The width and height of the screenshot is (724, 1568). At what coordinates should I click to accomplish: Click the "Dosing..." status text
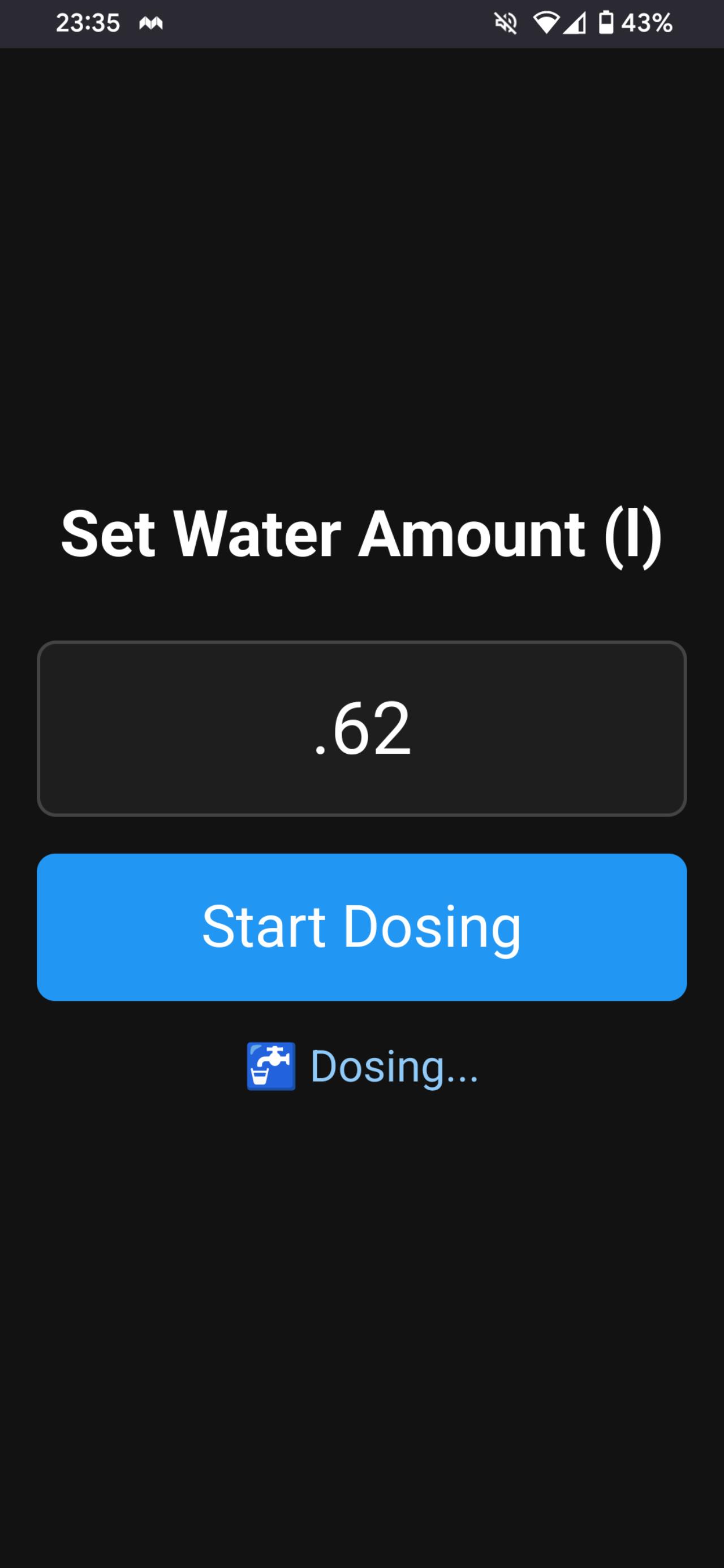coord(394,1066)
